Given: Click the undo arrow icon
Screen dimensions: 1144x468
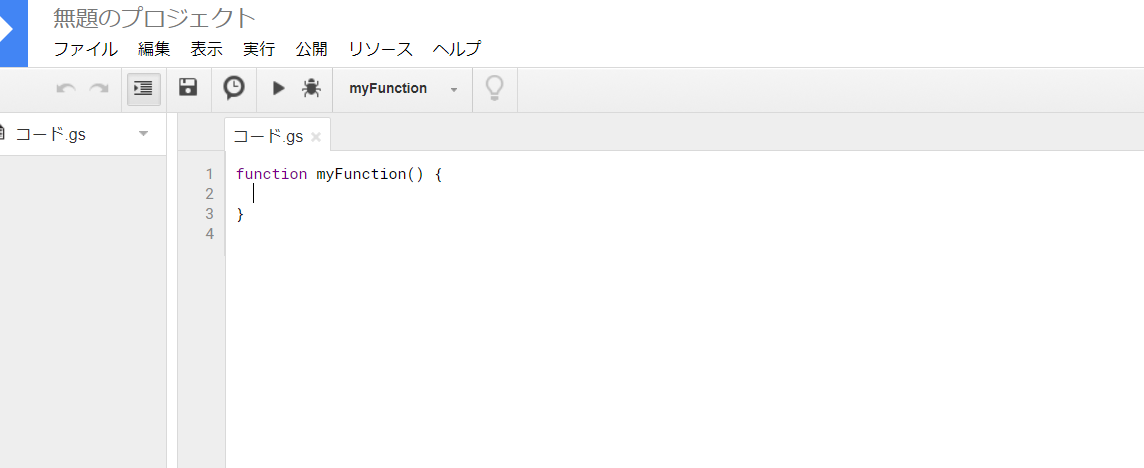Looking at the screenshot, I should 66,88.
